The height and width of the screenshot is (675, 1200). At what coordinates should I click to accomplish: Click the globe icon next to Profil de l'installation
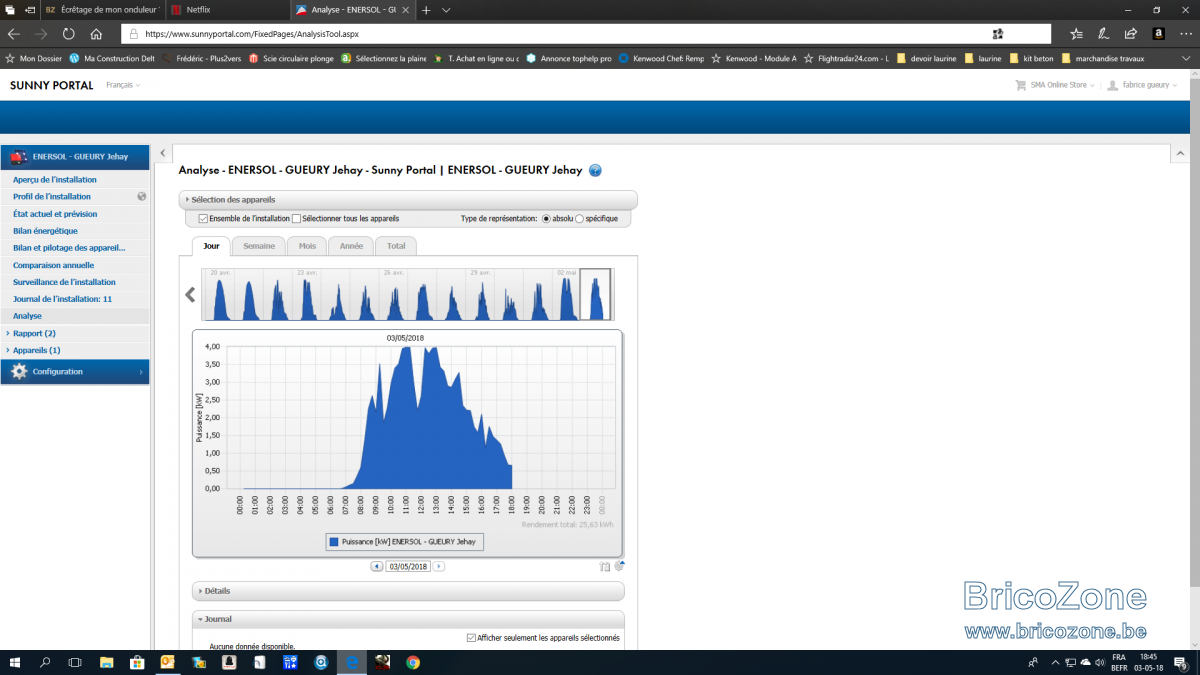tap(142, 197)
